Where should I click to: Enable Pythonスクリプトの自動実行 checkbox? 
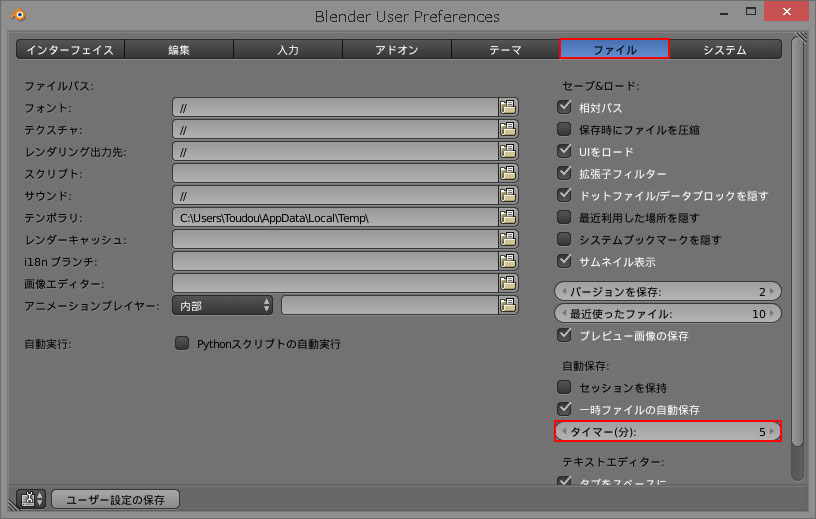pyautogui.click(x=182, y=343)
